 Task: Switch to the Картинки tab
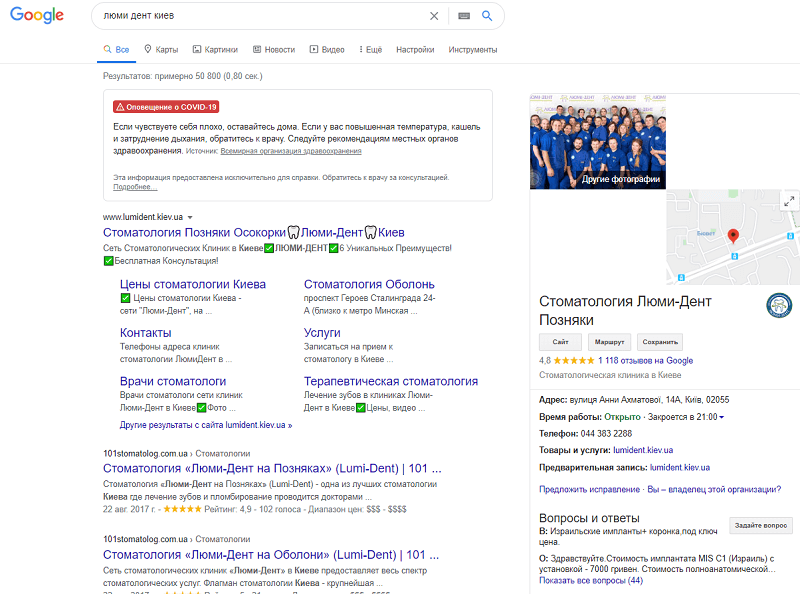click(x=215, y=49)
